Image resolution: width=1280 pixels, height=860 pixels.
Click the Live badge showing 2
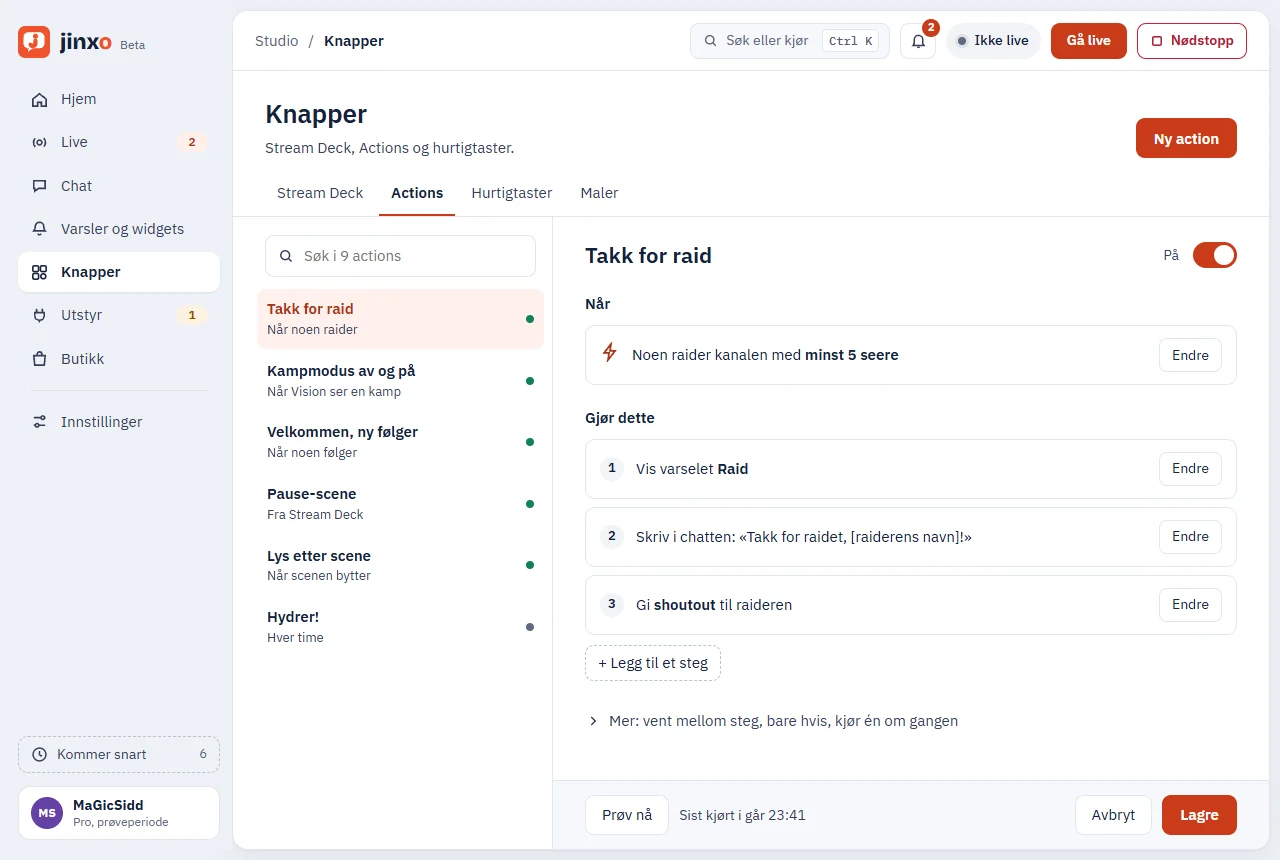pos(192,142)
